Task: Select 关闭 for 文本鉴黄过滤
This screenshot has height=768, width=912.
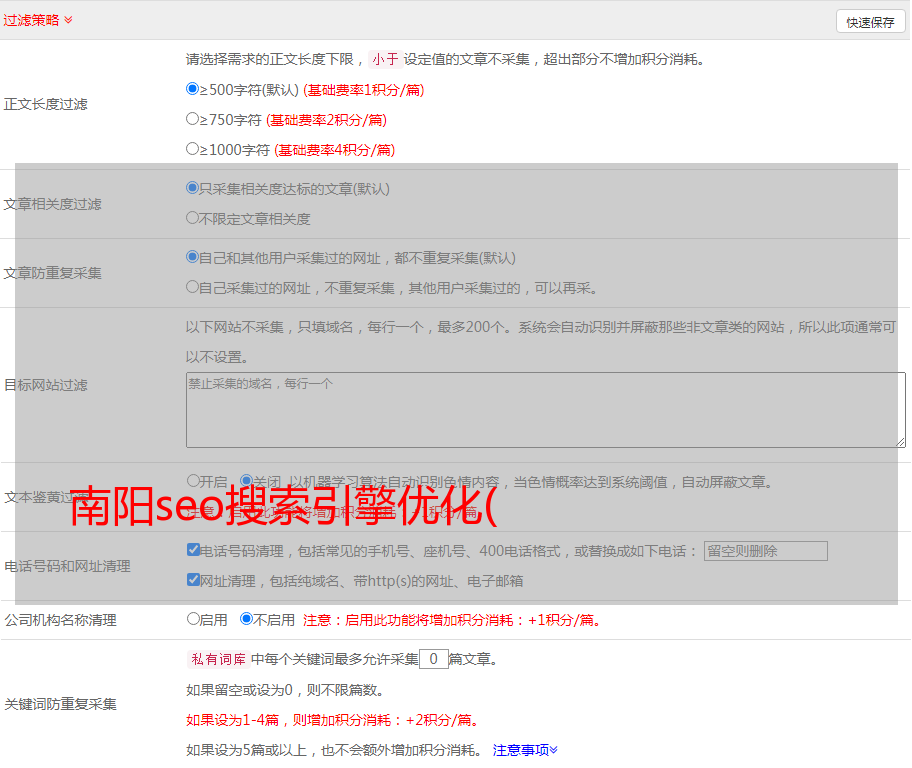Action: pyautogui.click(x=246, y=481)
